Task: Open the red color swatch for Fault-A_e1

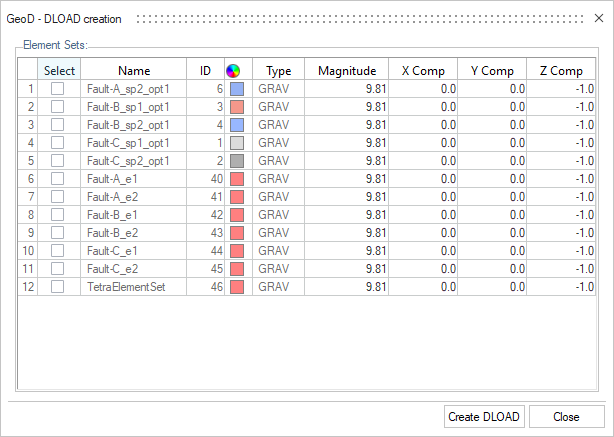Action: (237, 179)
